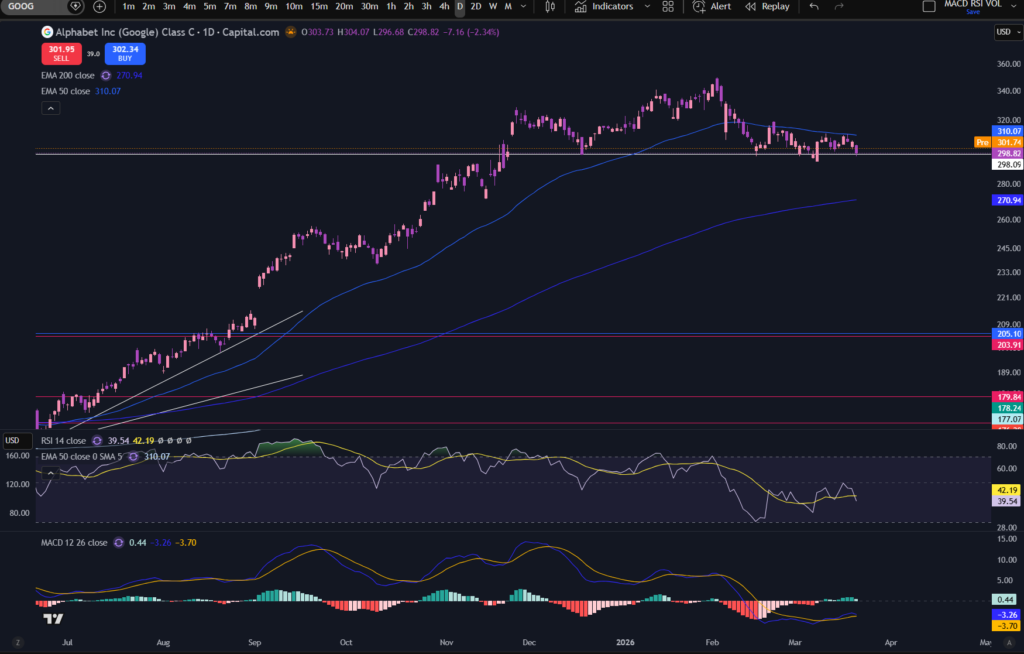Click the white 298.09 horizontal line price label
1024x654 pixels.
(x=1008, y=165)
